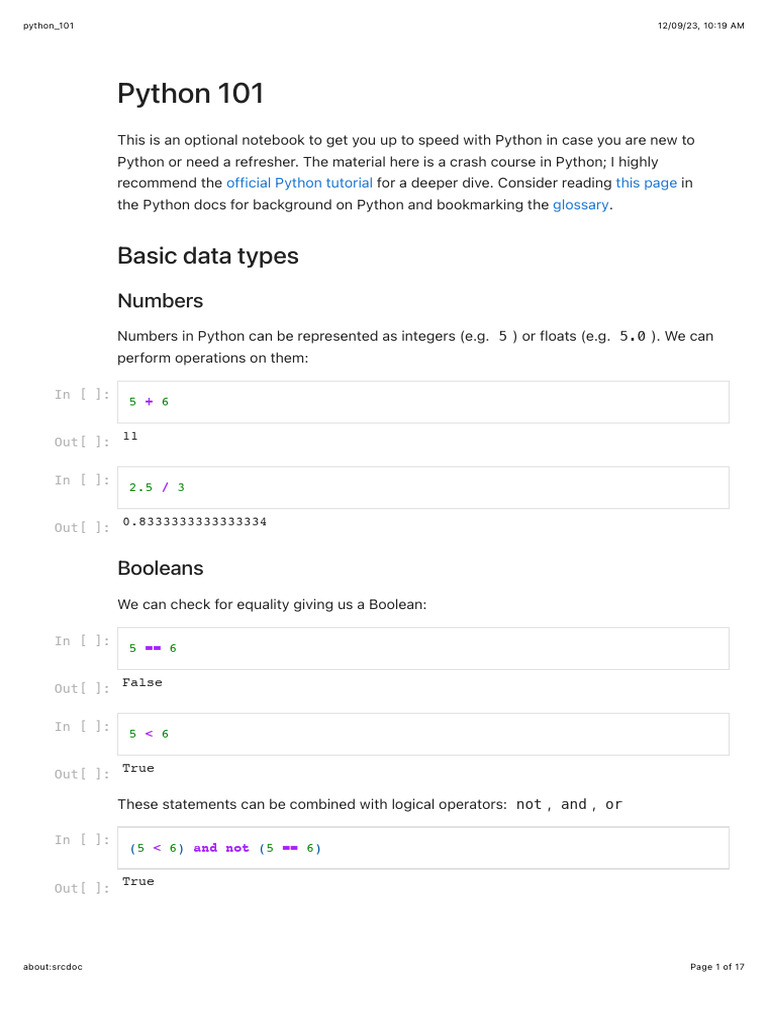Click the Page 1 of 17 footer

point(717,967)
